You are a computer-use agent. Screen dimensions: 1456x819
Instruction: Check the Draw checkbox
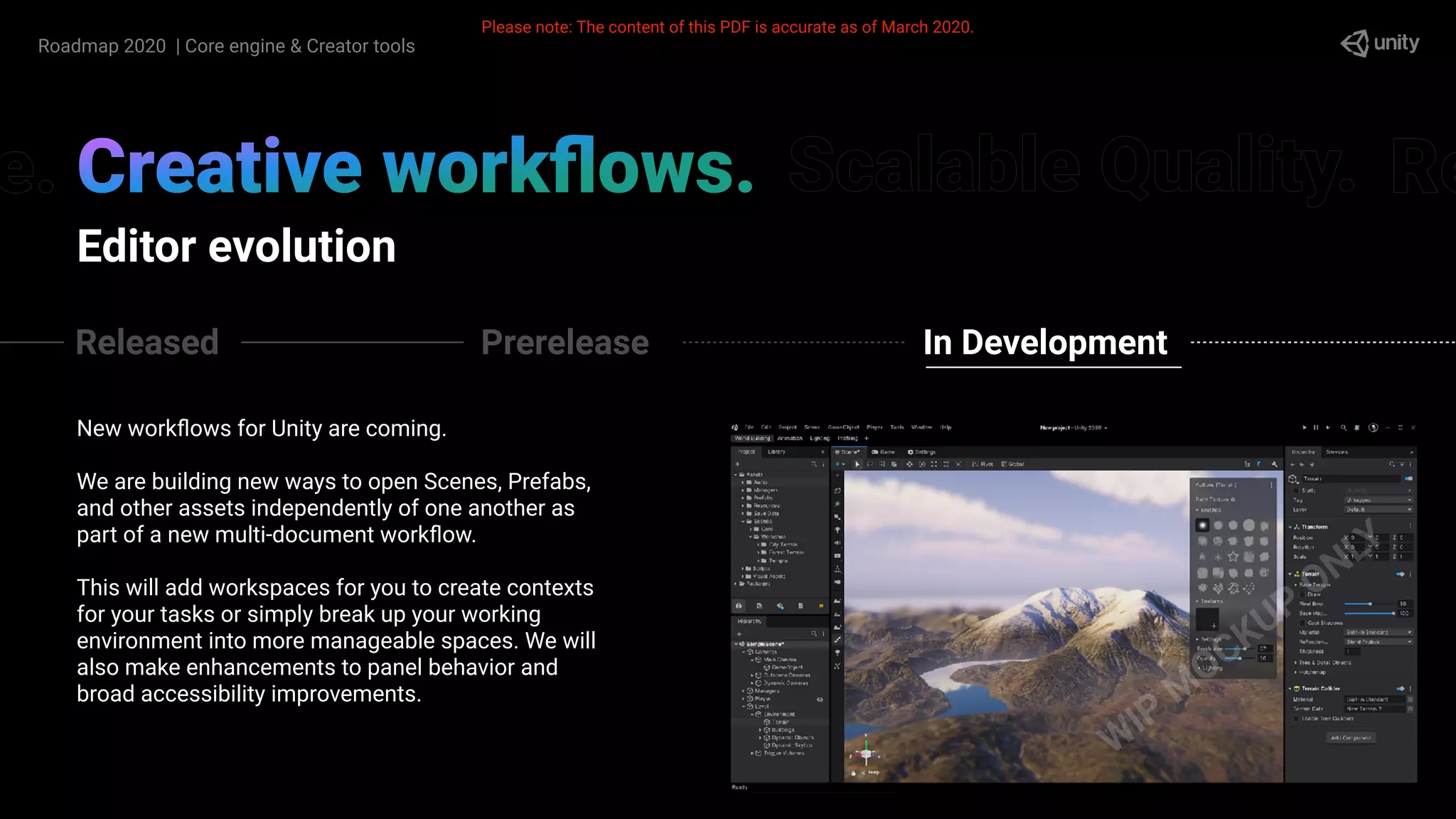point(1302,594)
